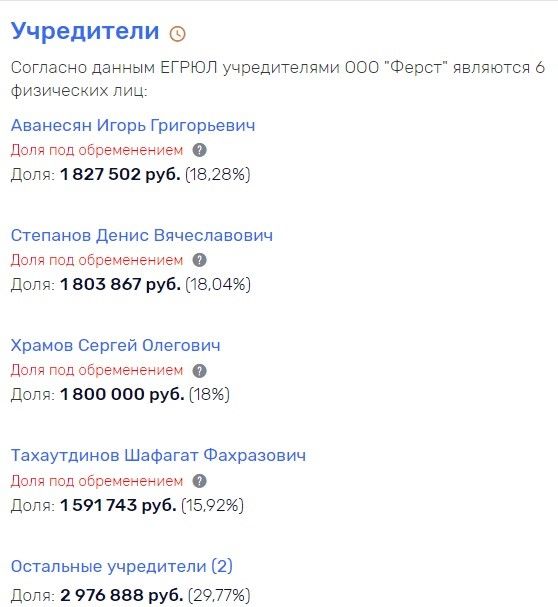Click Храмов's red 'Доля под обременением' label
The height and width of the screenshot is (607, 558).
(x=97, y=370)
